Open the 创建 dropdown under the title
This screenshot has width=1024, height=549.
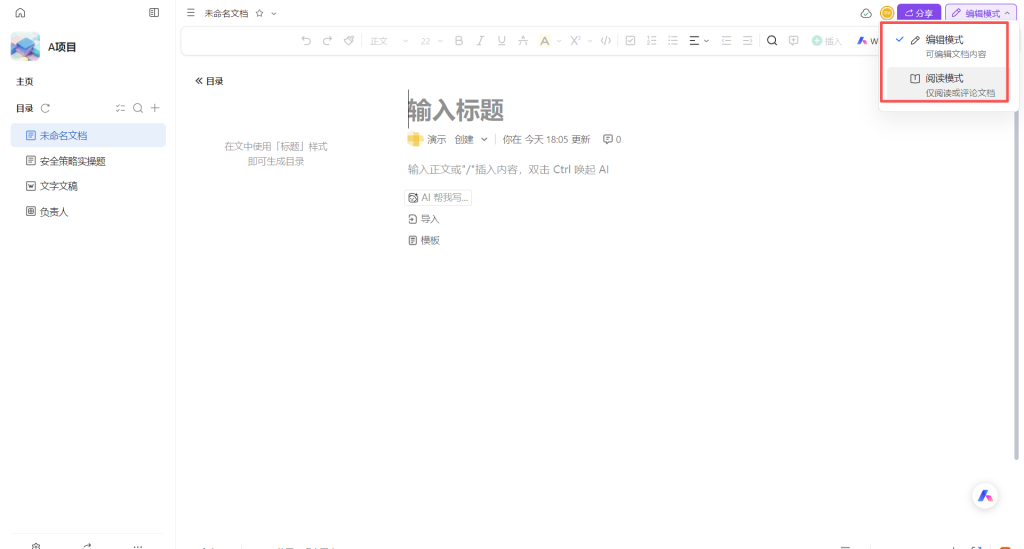click(x=472, y=140)
